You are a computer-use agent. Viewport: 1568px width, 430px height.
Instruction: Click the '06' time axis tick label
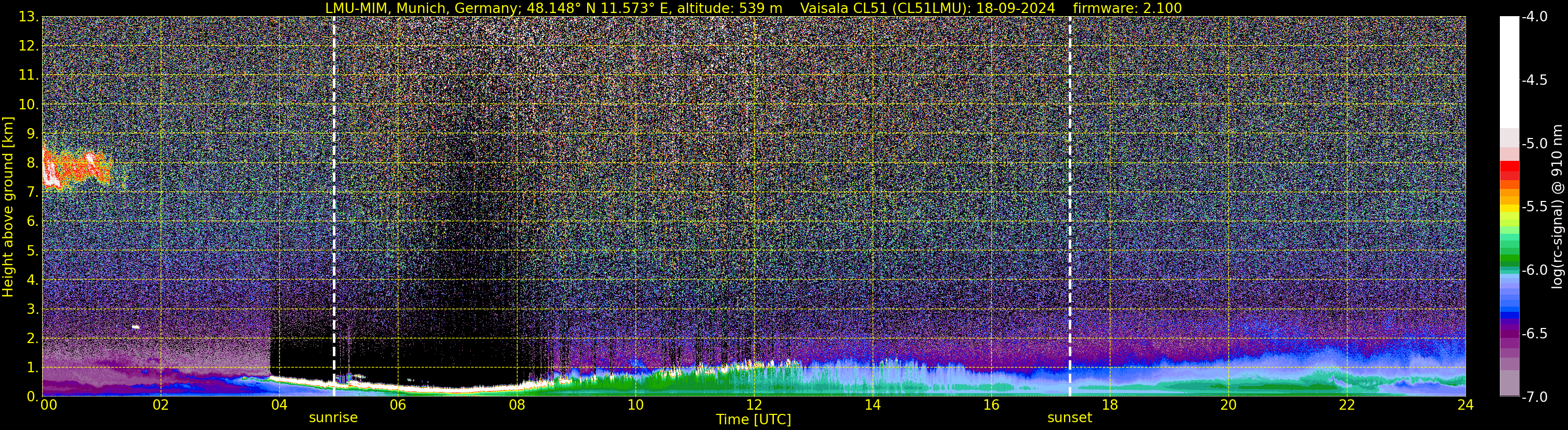click(397, 405)
